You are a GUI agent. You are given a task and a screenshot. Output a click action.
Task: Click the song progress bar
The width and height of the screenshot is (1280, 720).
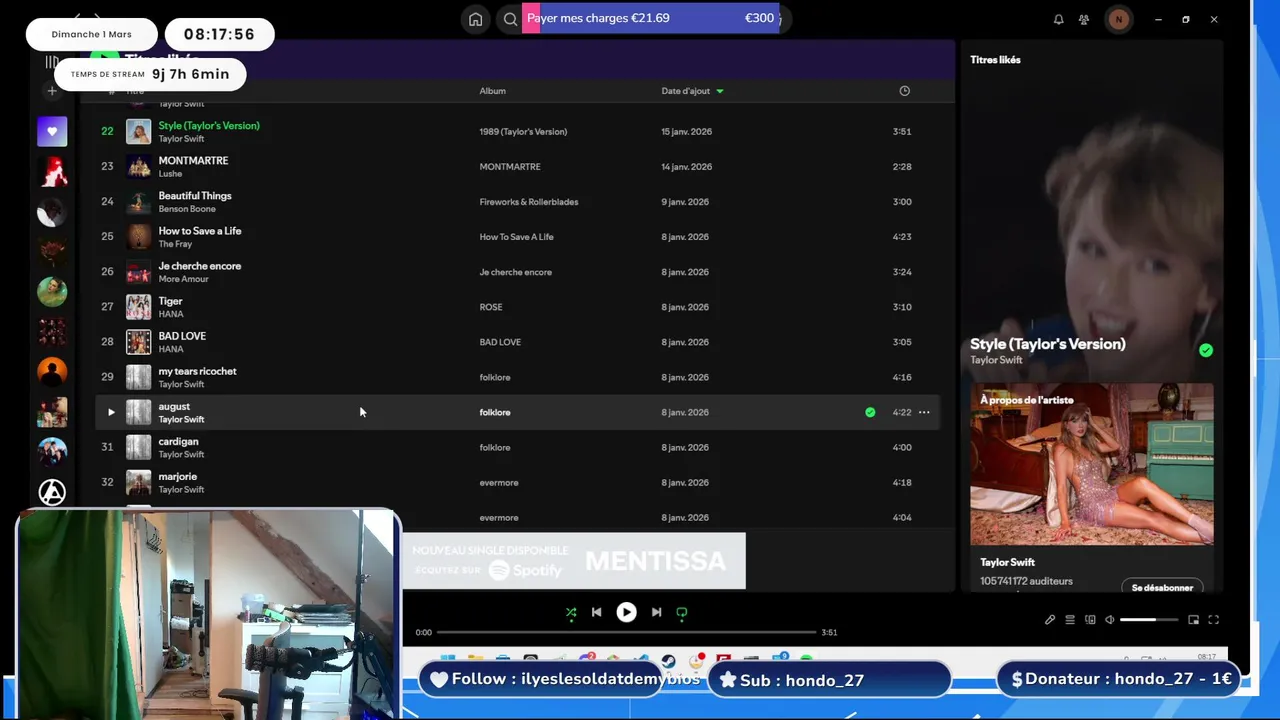point(626,632)
